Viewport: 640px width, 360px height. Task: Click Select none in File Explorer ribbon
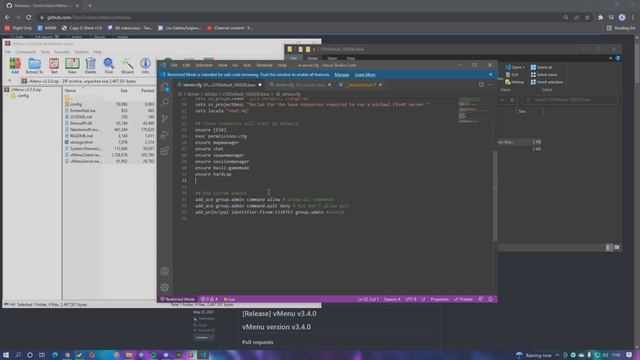(x=544, y=75)
